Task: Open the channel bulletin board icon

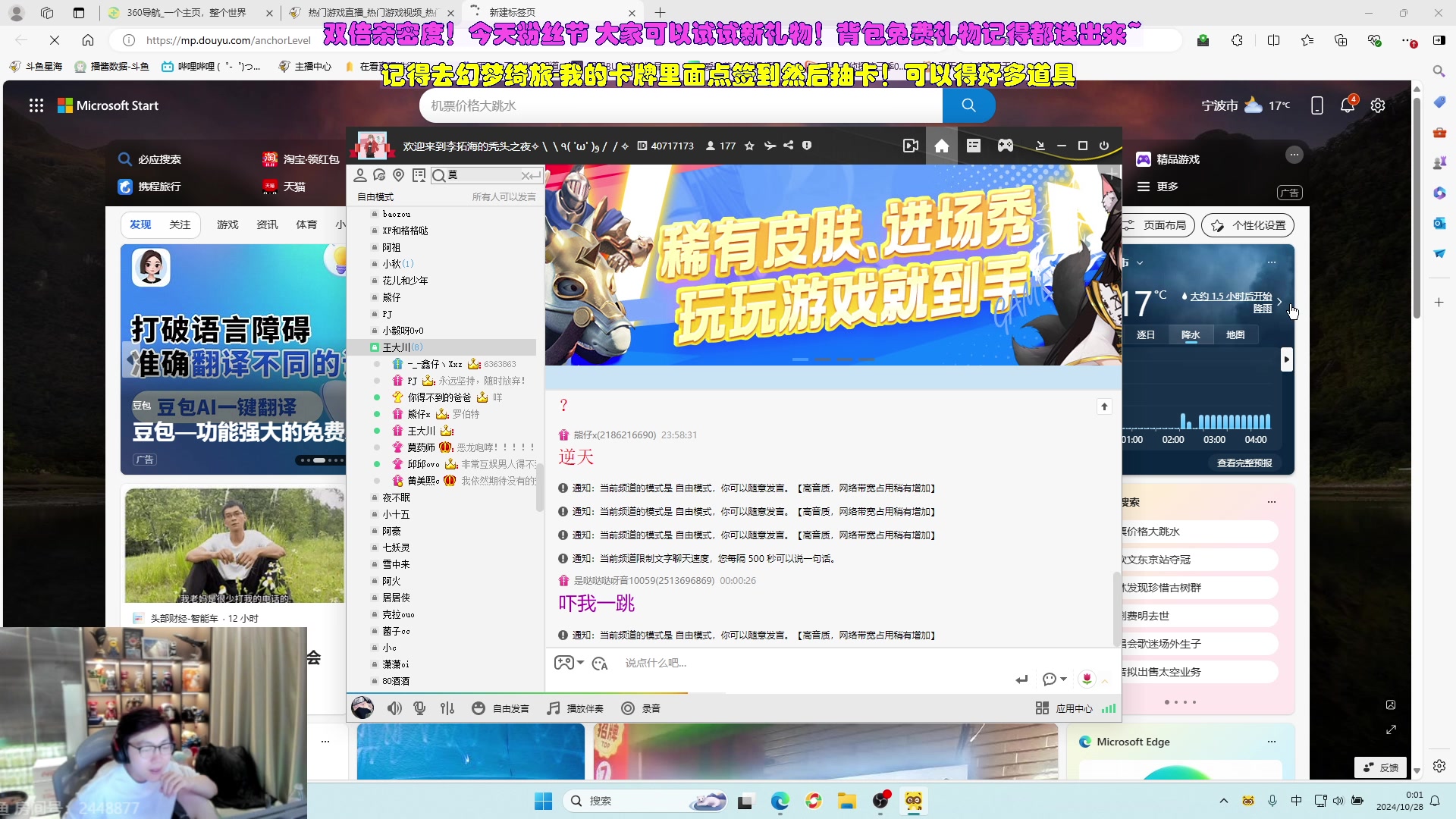Action: pos(419,175)
